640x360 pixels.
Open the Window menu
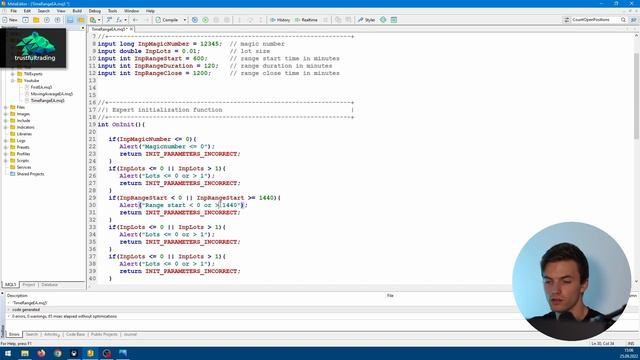131,11
